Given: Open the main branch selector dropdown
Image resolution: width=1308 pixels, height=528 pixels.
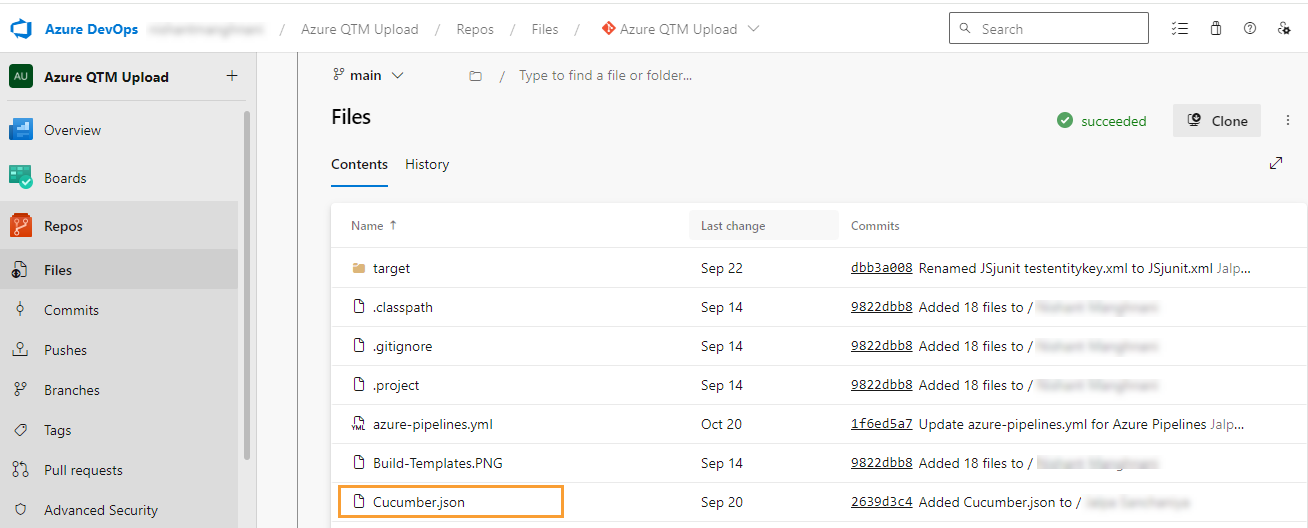Looking at the screenshot, I should coord(368,75).
